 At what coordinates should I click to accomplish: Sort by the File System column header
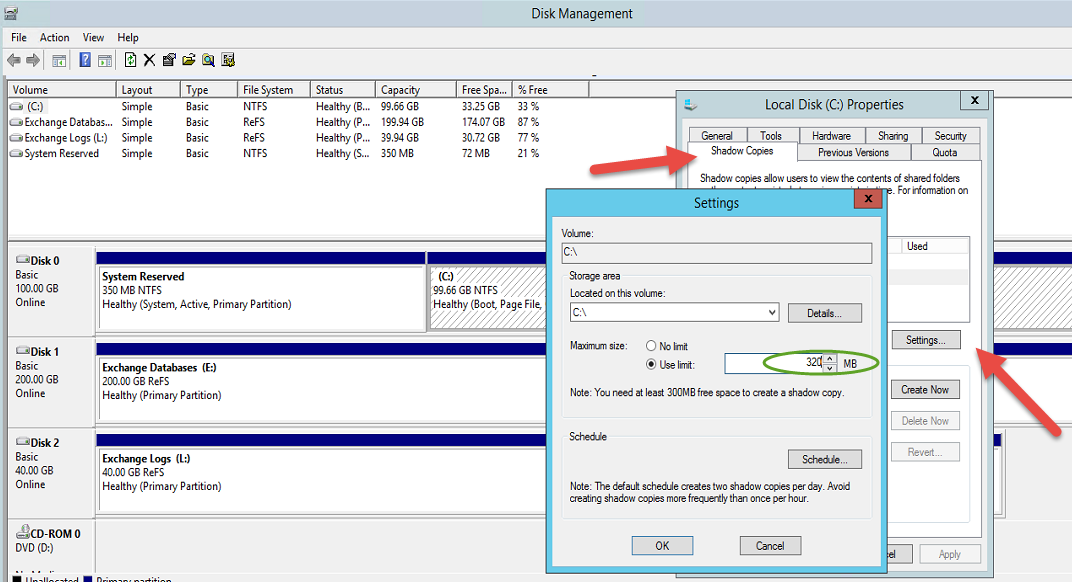(x=273, y=90)
